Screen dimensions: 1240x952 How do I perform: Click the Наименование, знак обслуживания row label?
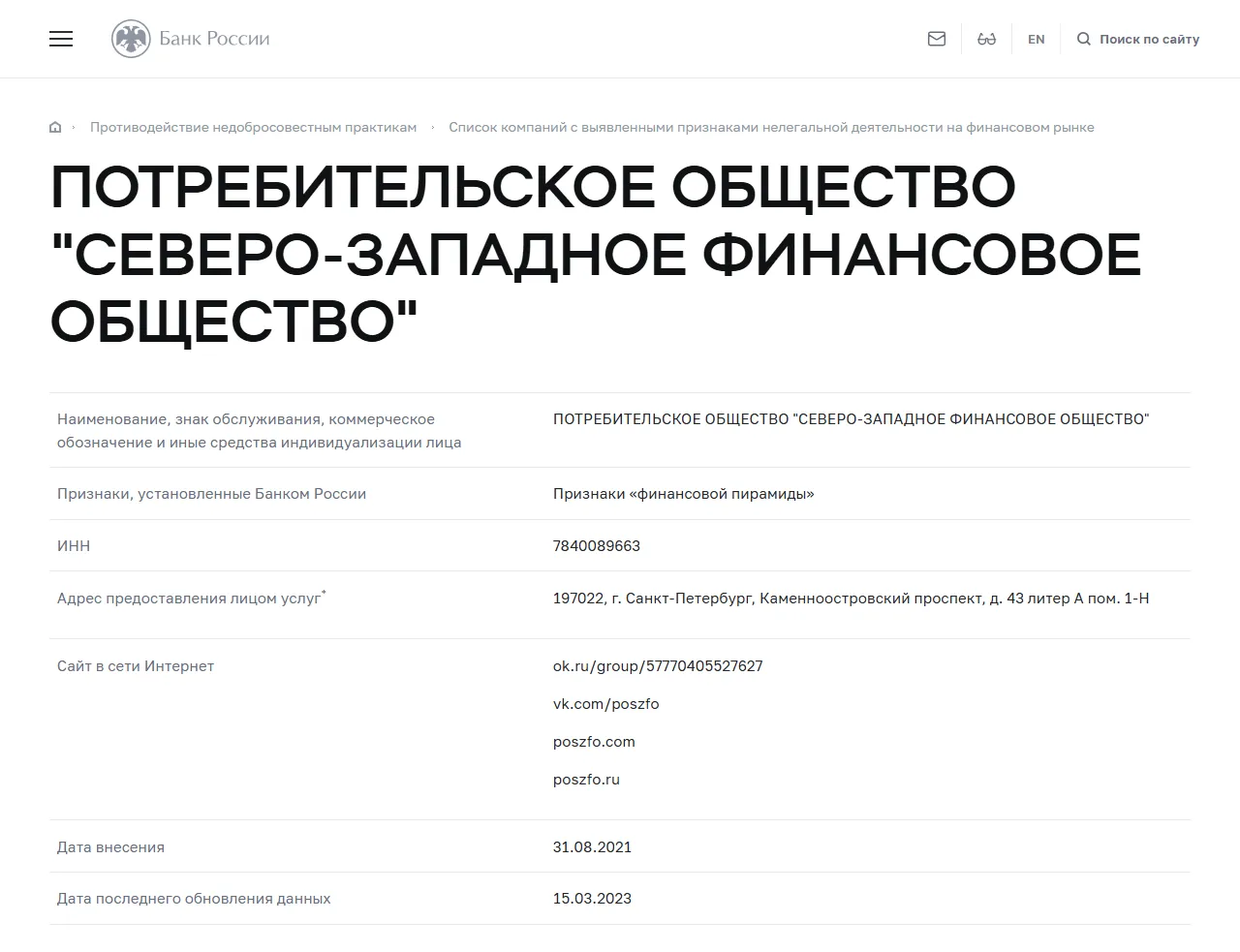click(259, 431)
